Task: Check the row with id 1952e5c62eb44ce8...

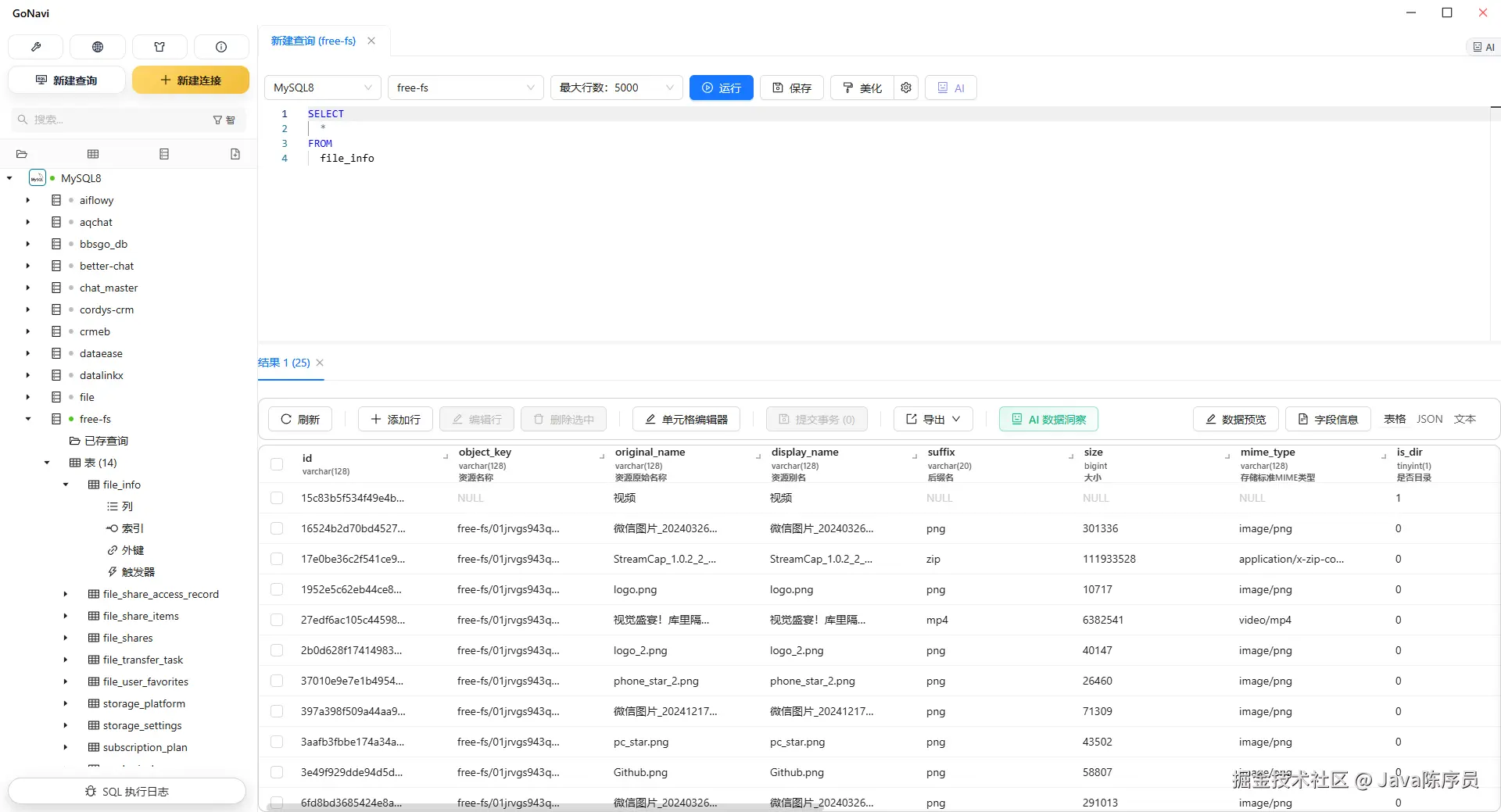Action: click(x=277, y=589)
